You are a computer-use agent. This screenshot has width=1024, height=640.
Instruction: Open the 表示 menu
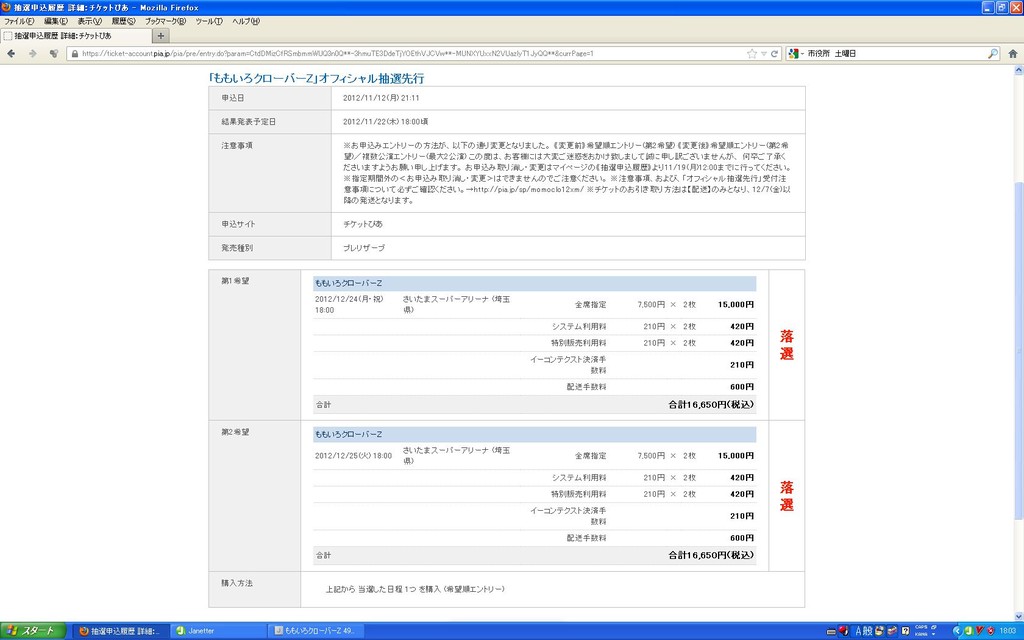click(89, 22)
